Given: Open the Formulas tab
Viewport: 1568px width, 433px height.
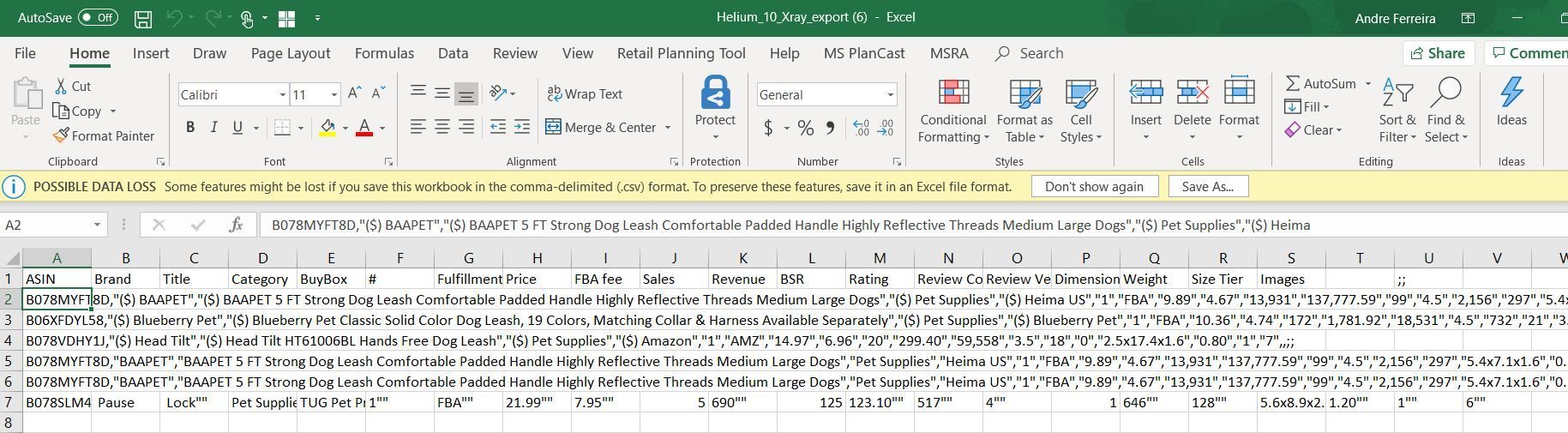Looking at the screenshot, I should click(384, 53).
